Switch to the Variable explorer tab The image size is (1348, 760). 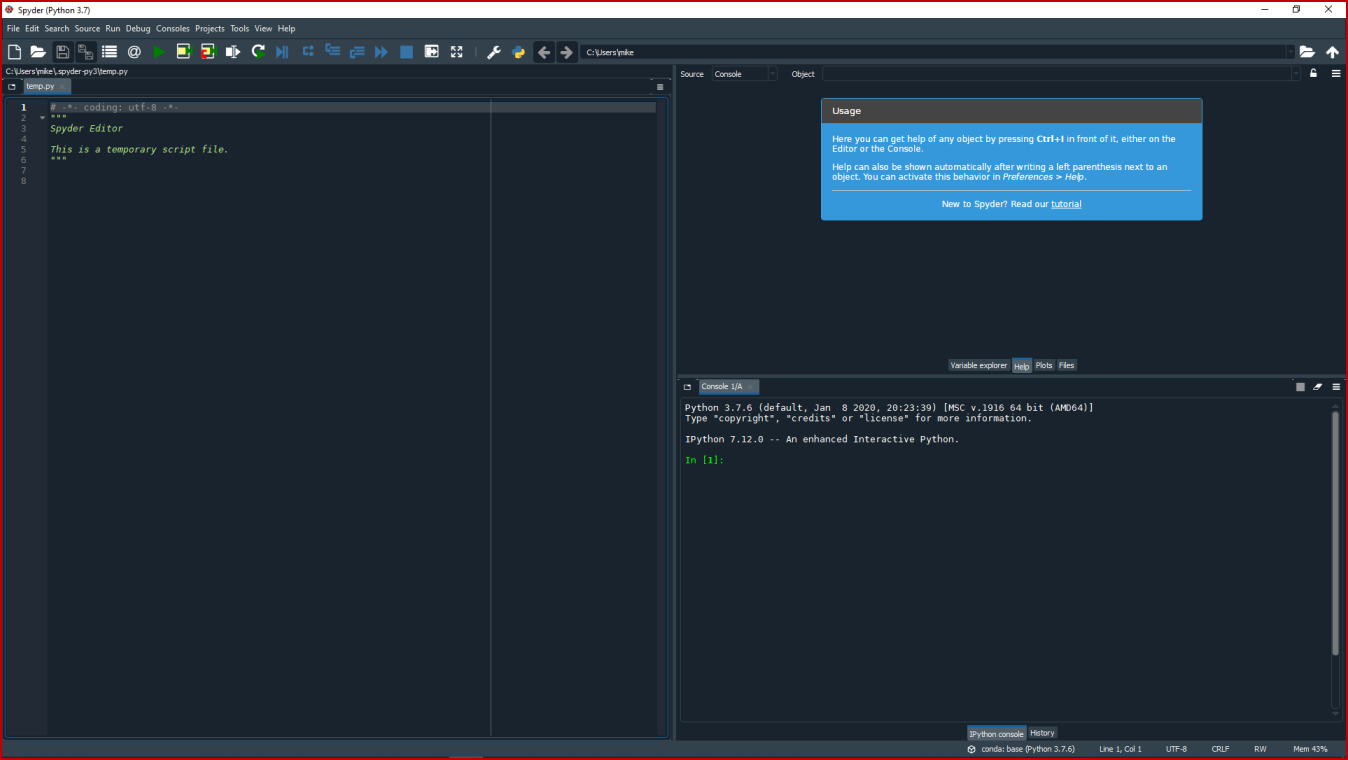point(979,365)
